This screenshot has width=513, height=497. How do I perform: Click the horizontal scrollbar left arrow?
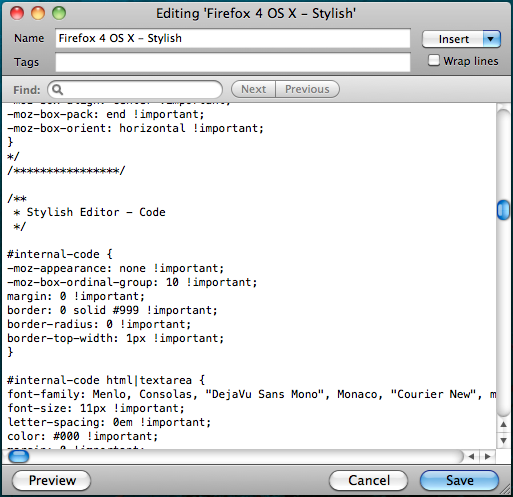click(x=471, y=456)
